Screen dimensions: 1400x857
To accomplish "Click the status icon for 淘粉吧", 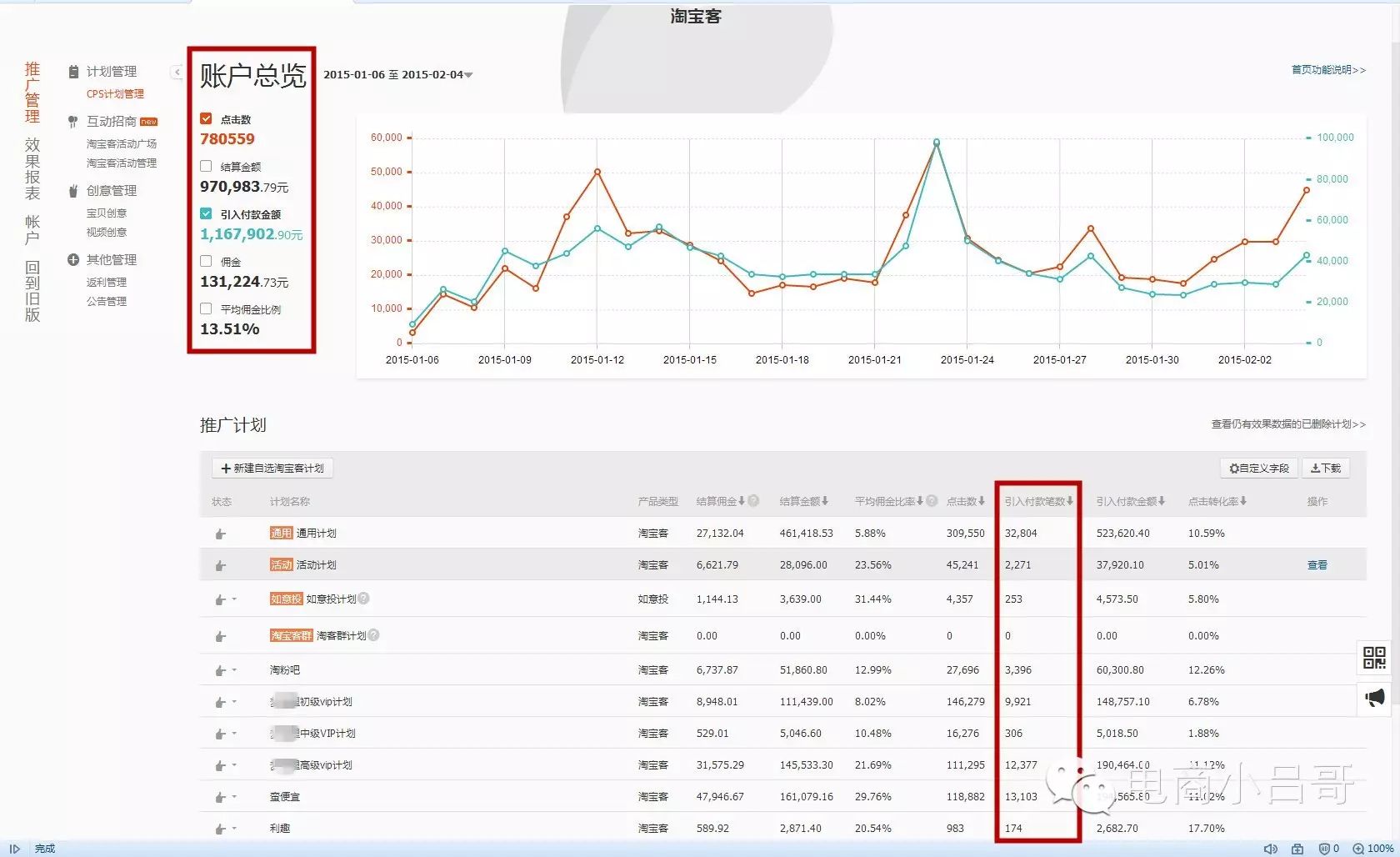I will 220,670.
